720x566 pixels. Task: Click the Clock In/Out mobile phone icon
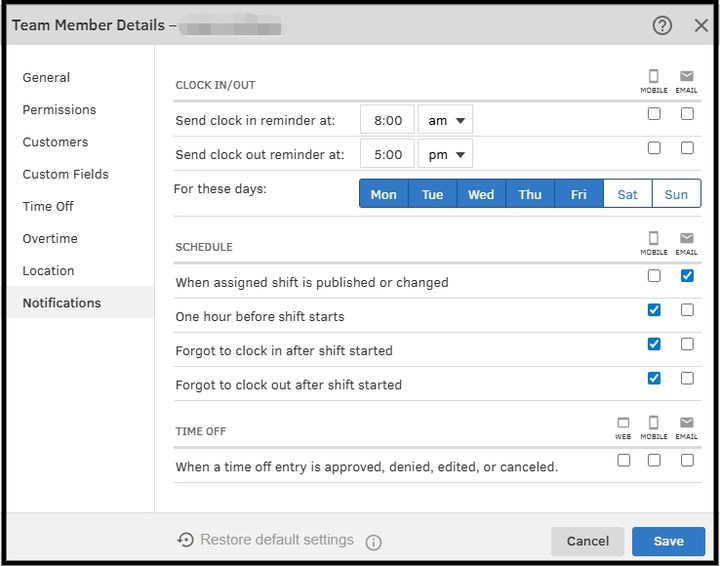point(654,76)
